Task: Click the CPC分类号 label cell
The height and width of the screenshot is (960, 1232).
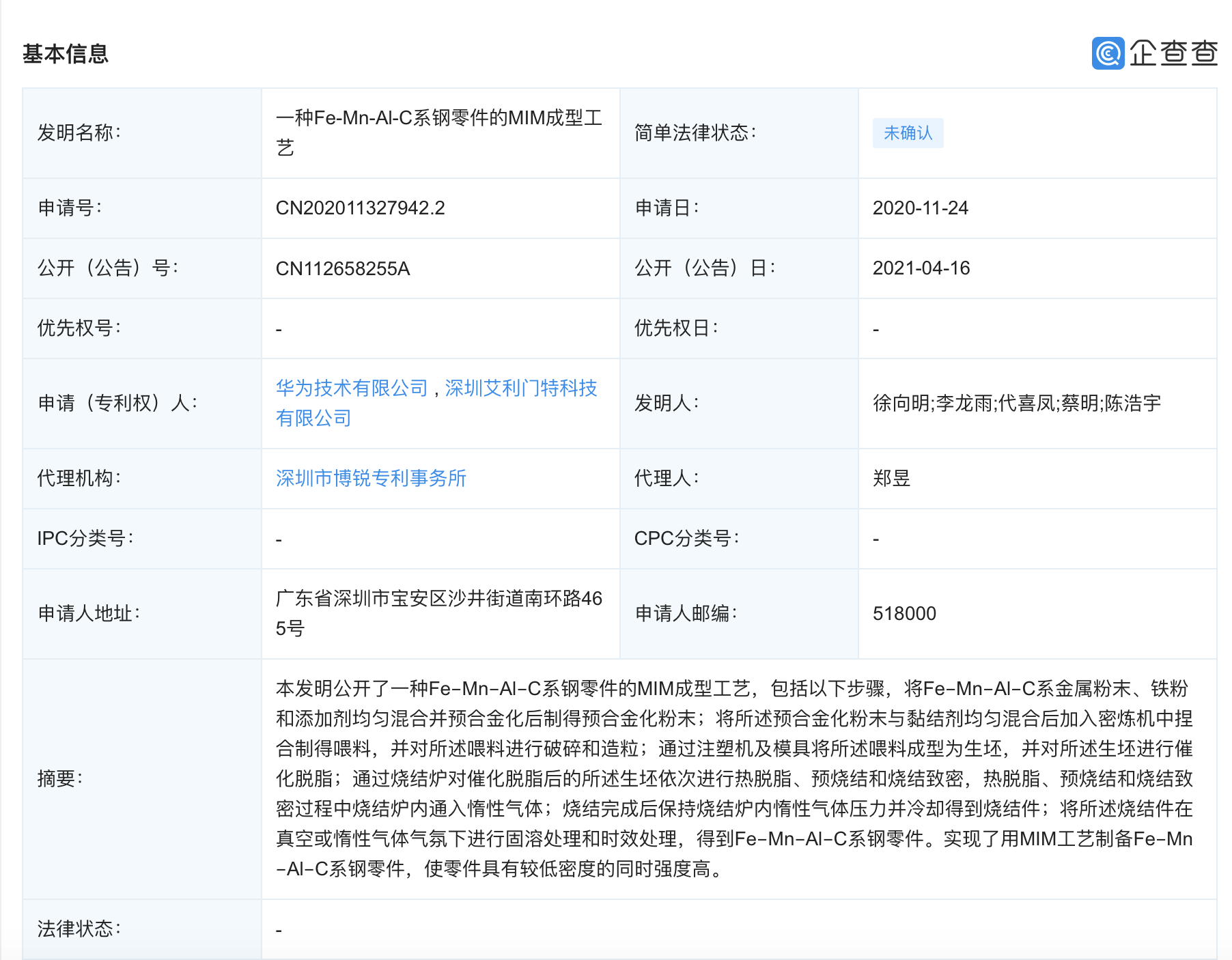Action: [x=739, y=539]
